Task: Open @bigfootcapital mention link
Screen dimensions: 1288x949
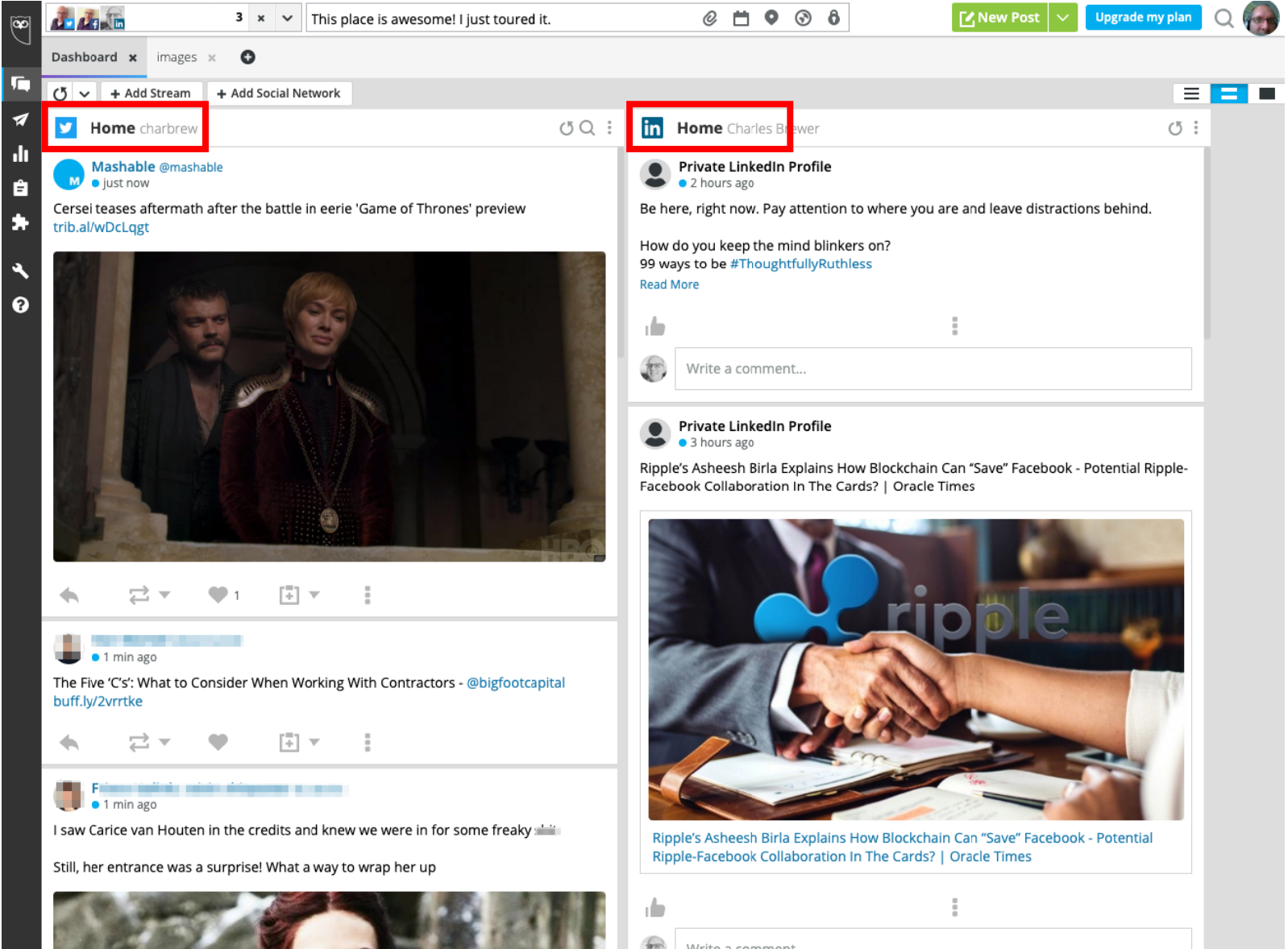Action: point(516,683)
